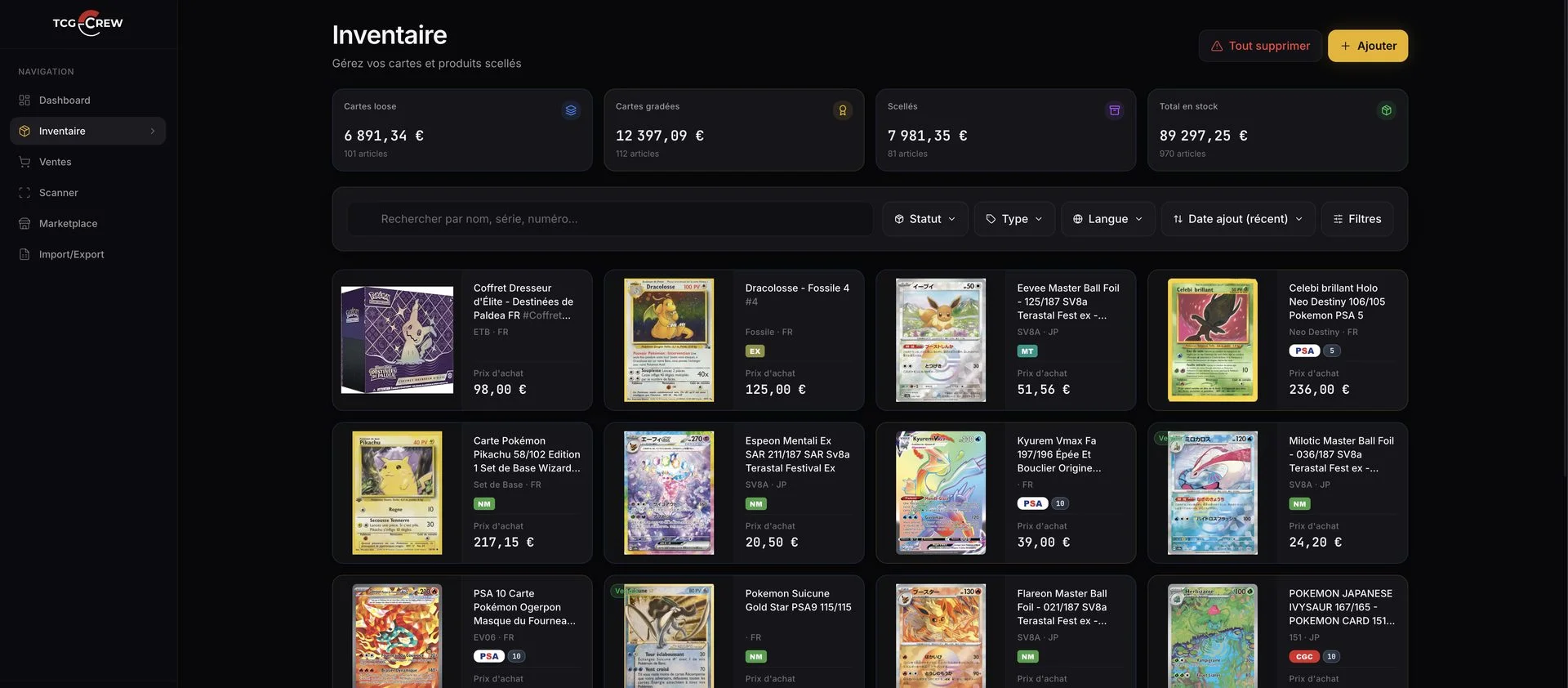Click the Kyurem Vmax card thumbnail
This screenshot has width=1568, height=688.
[x=941, y=493]
